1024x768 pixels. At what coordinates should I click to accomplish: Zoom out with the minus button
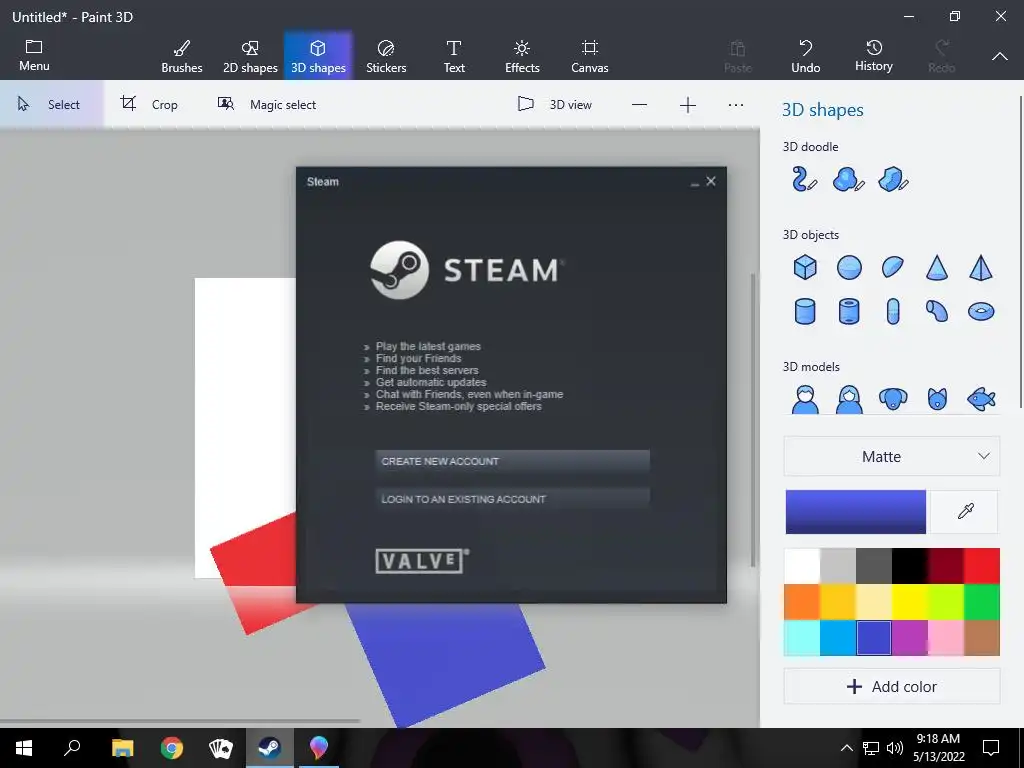tap(639, 104)
